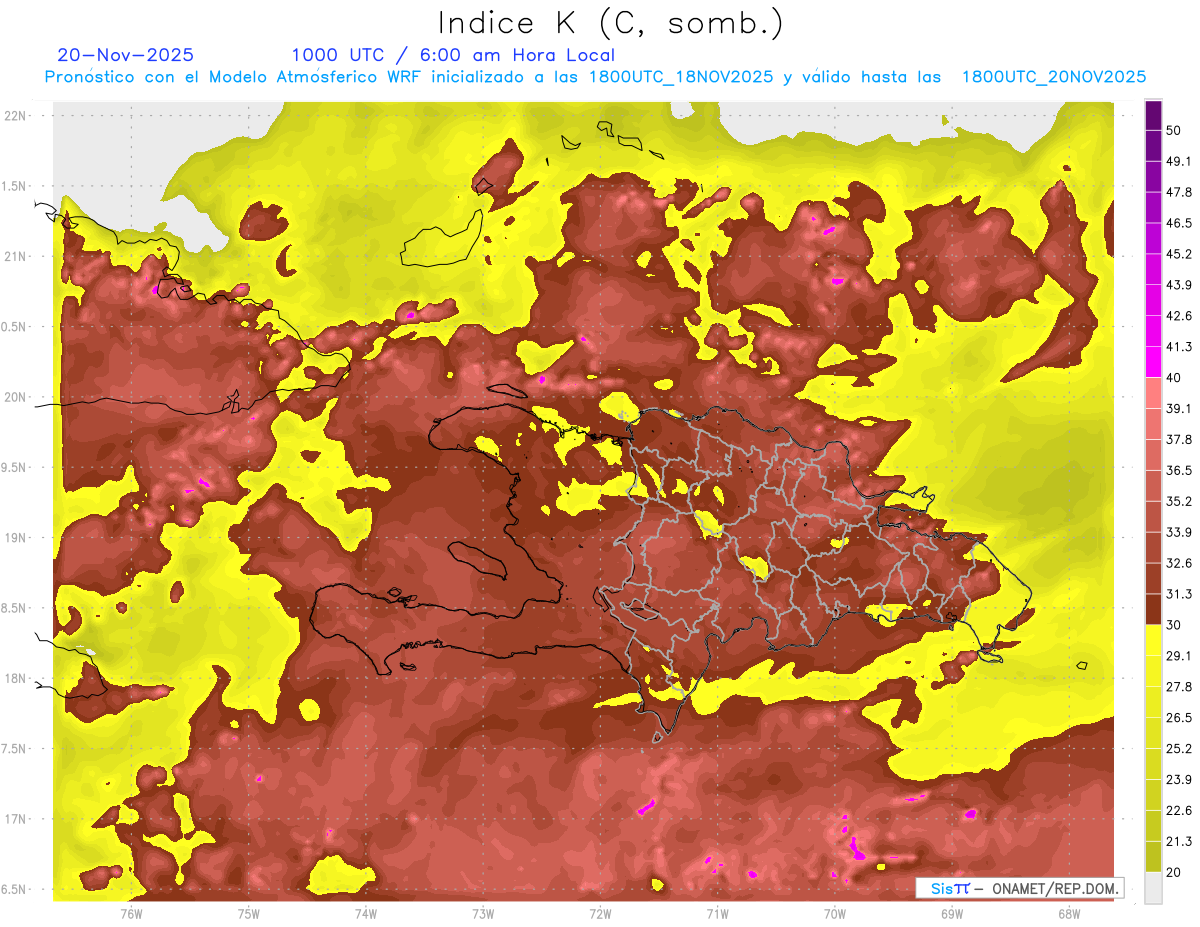Click the chart title "Indice K (C, somb.)"
Screen dimensions: 1200x927
(x=611, y=23)
